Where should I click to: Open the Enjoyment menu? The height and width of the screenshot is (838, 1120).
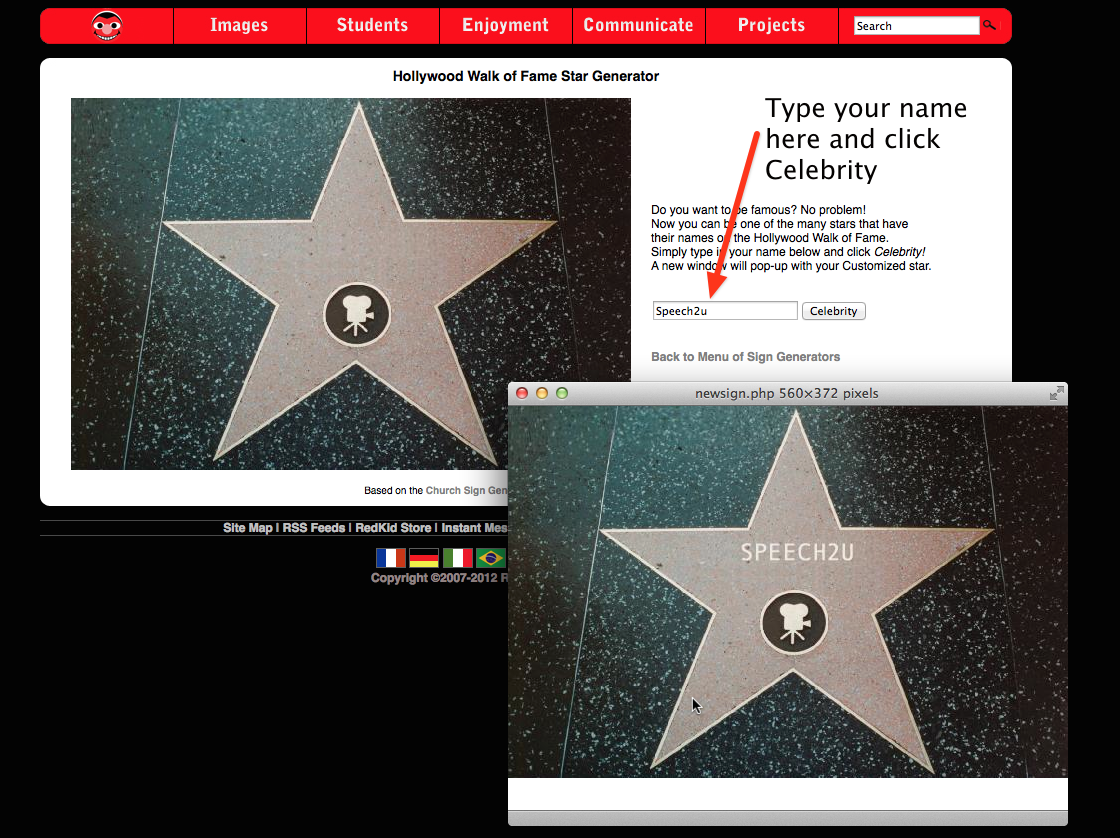[505, 26]
